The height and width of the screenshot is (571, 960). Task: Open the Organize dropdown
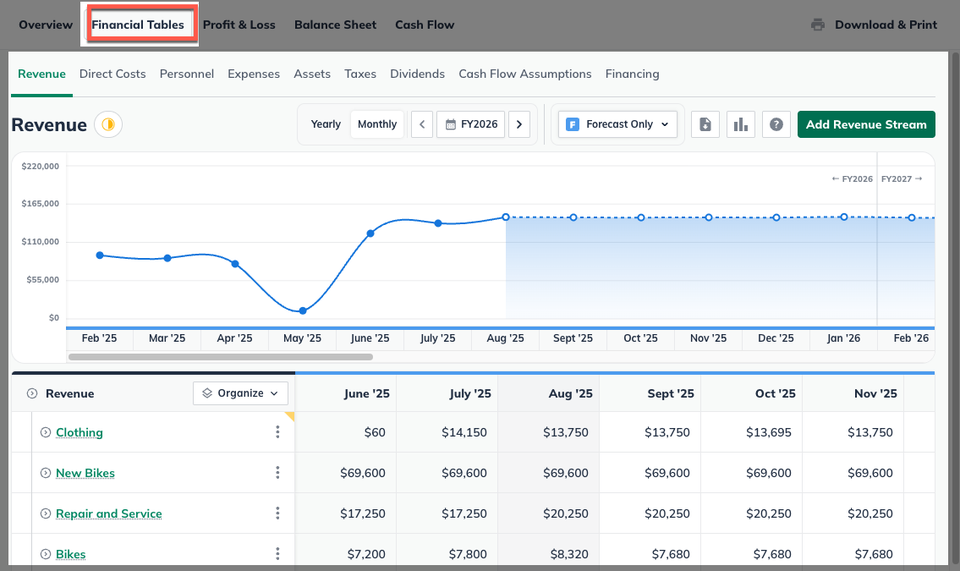pos(241,394)
